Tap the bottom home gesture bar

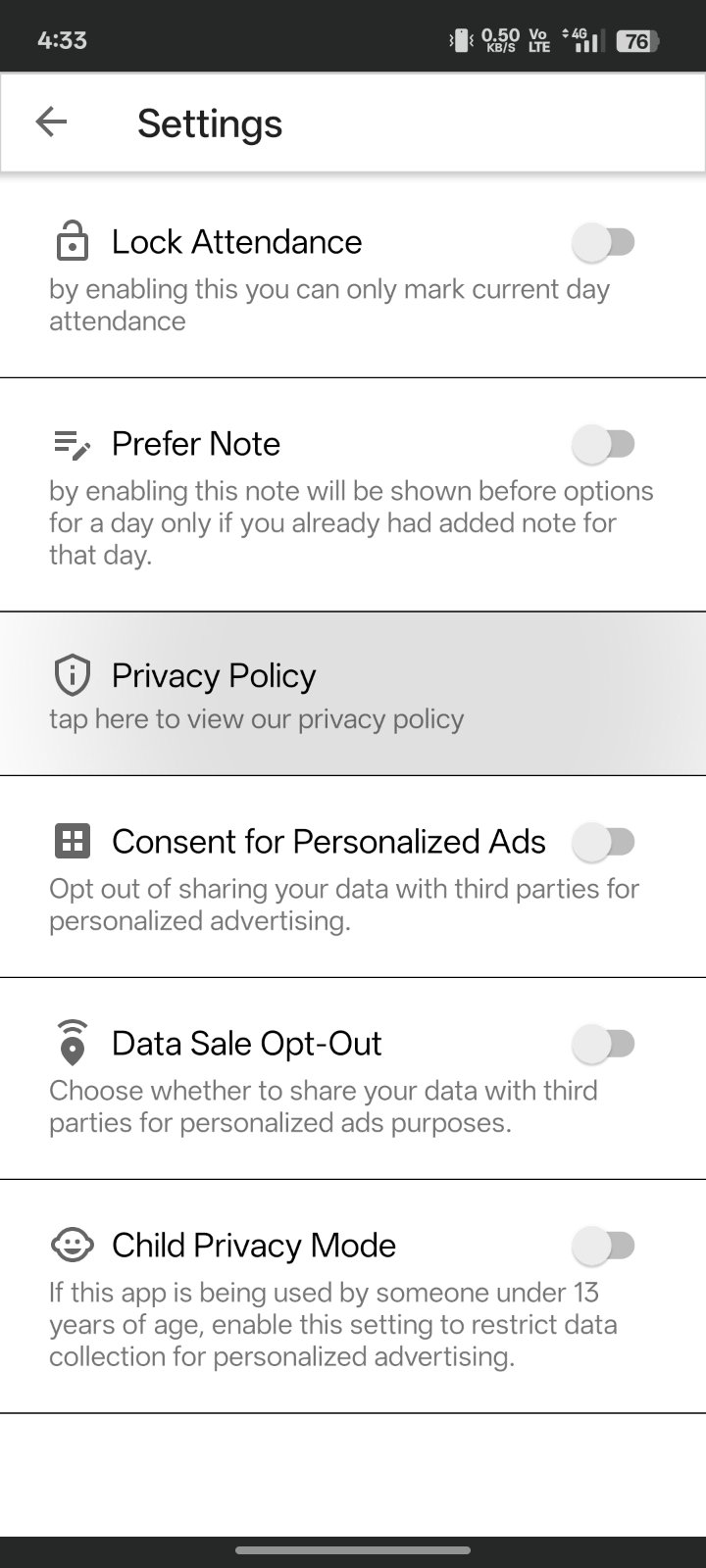click(353, 1550)
